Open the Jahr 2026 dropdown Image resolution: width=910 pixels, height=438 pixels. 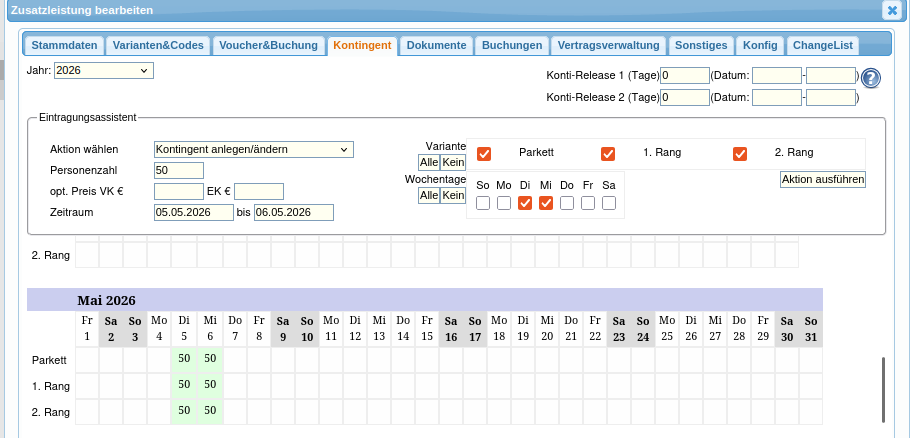pos(103,70)
